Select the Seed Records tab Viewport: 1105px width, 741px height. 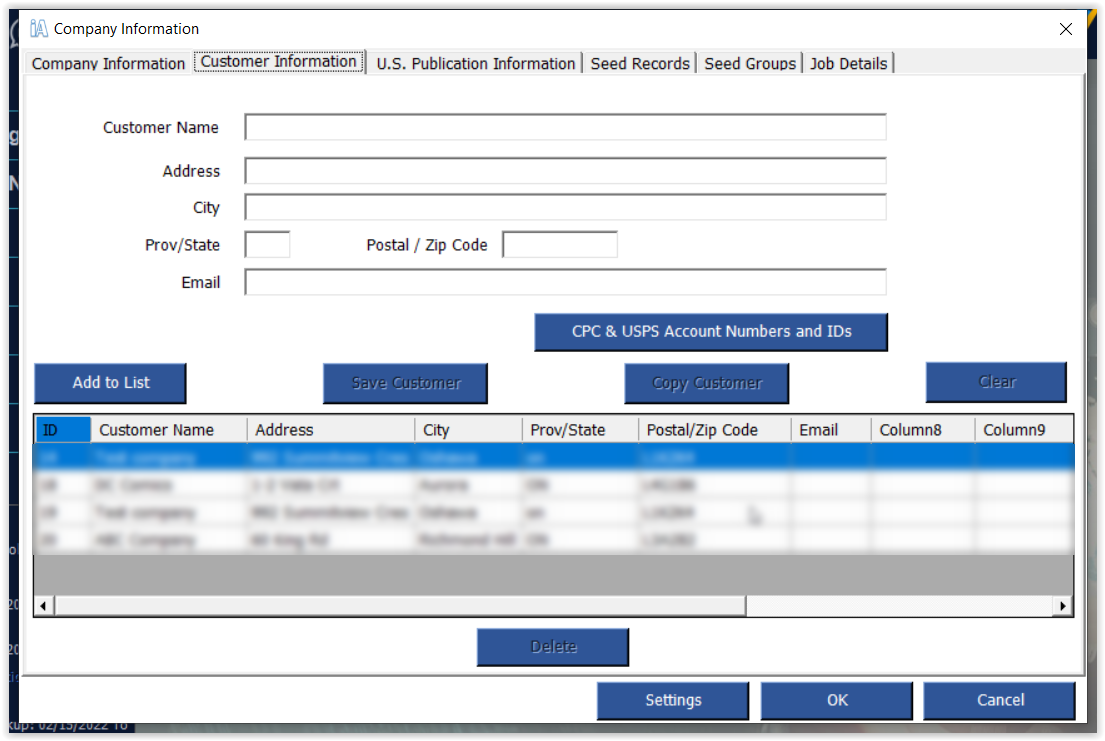(640, 63)
